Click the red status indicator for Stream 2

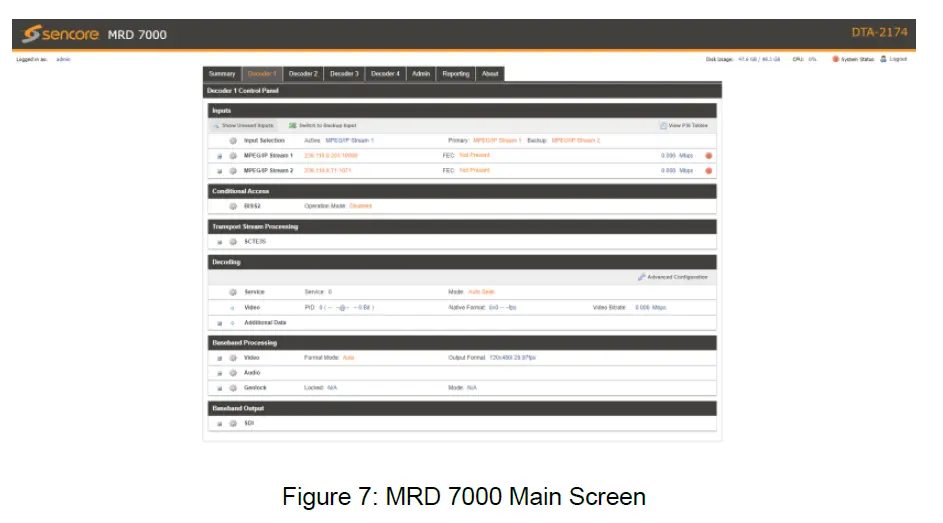click(x=708, y=171)
